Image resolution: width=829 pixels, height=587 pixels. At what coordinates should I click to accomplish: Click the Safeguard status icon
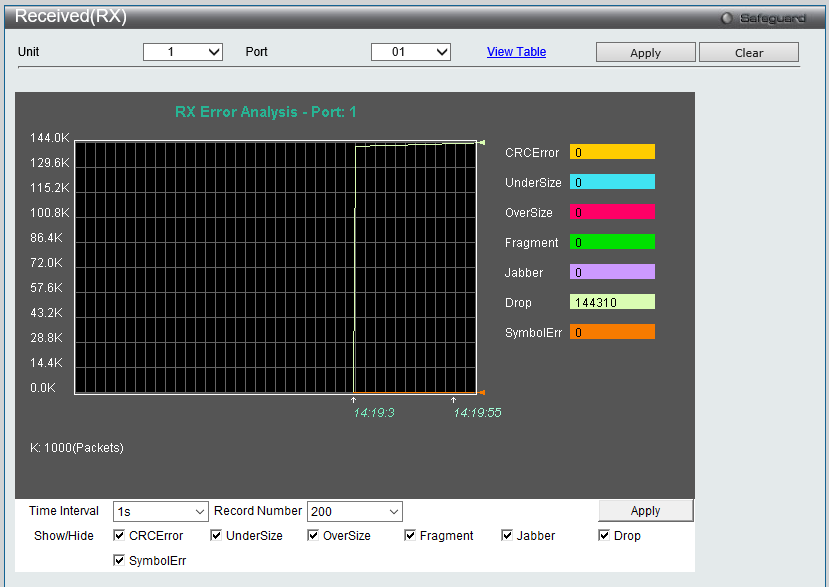[x=727, y=18]
